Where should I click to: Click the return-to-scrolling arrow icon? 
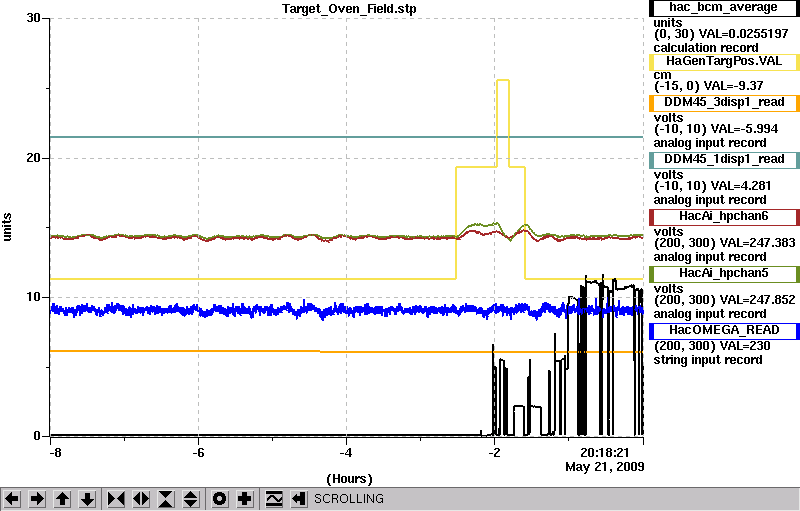tap(299, 499)
